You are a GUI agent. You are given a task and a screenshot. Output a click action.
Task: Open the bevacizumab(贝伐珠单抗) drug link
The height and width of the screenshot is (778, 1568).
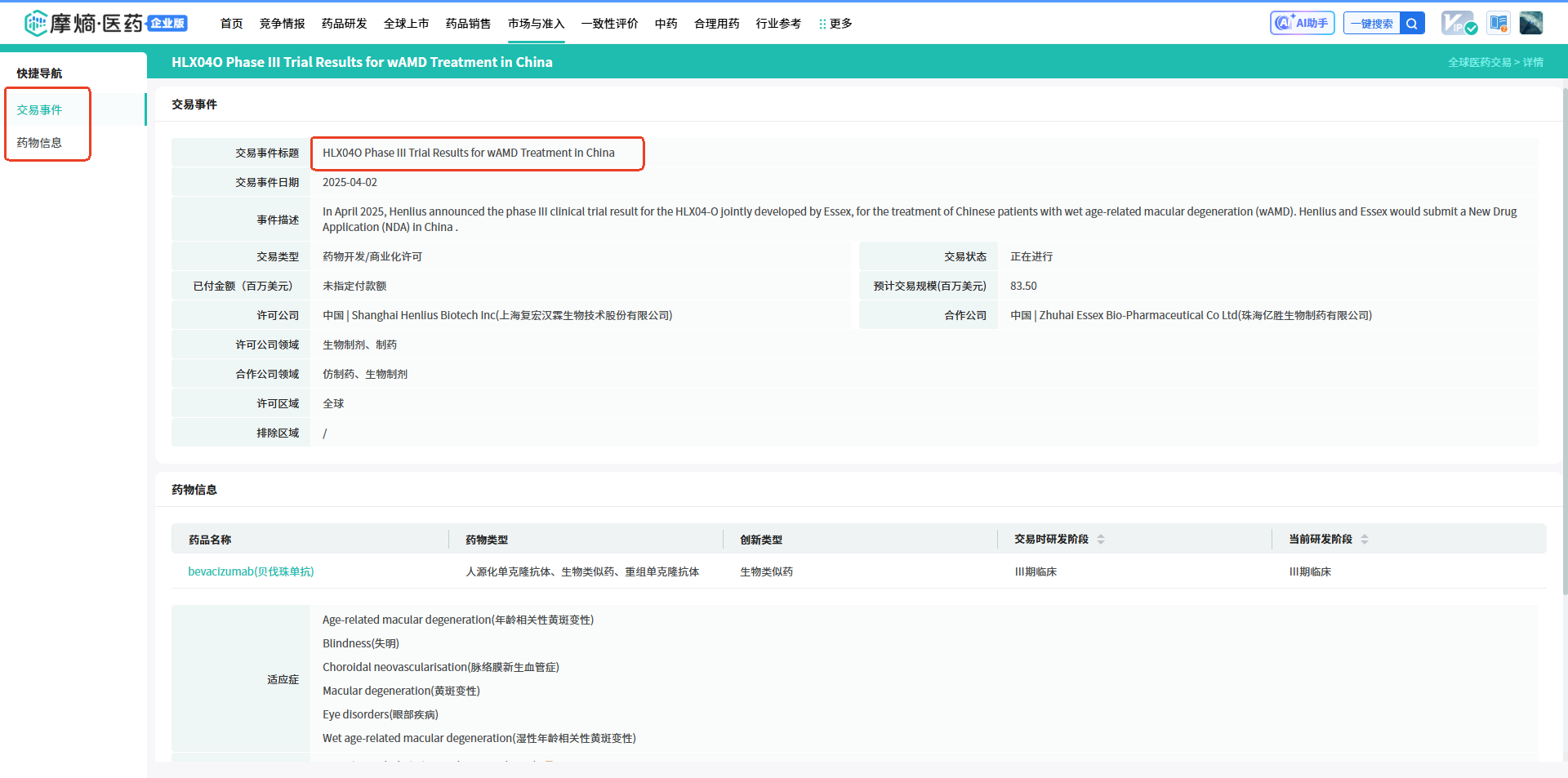pos(251,571)
